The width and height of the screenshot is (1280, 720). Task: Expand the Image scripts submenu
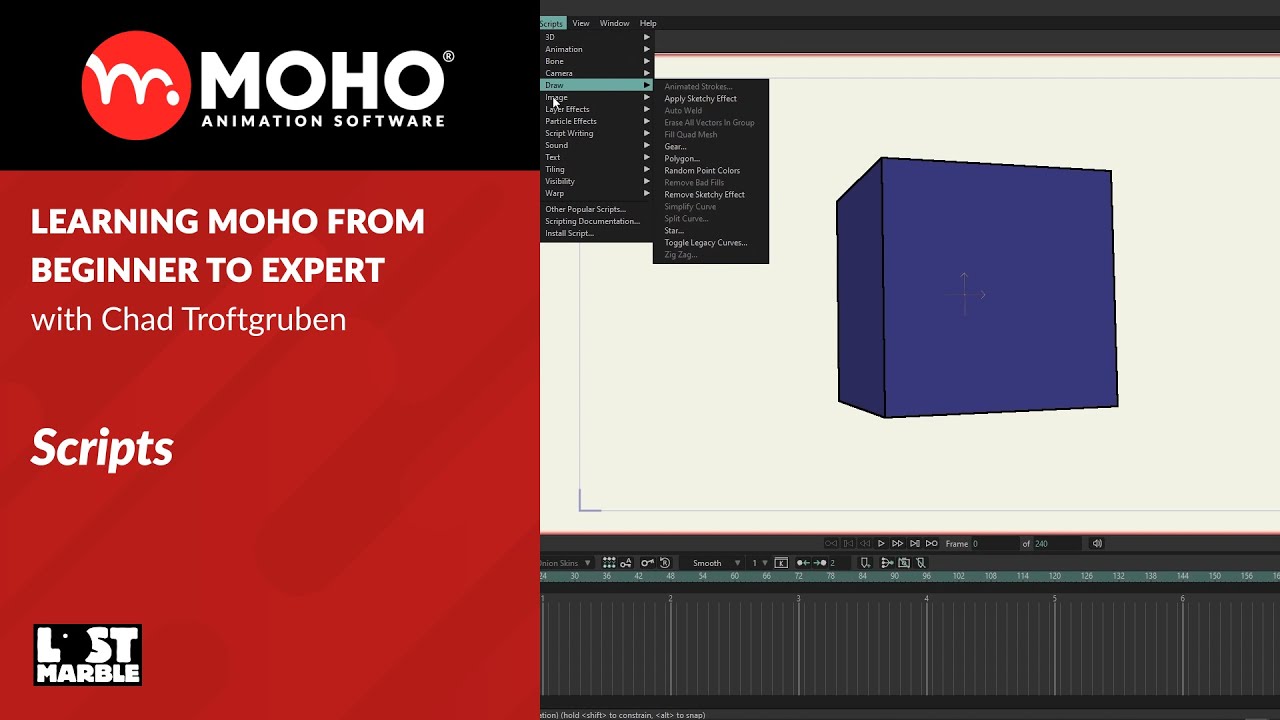[597, 97]
